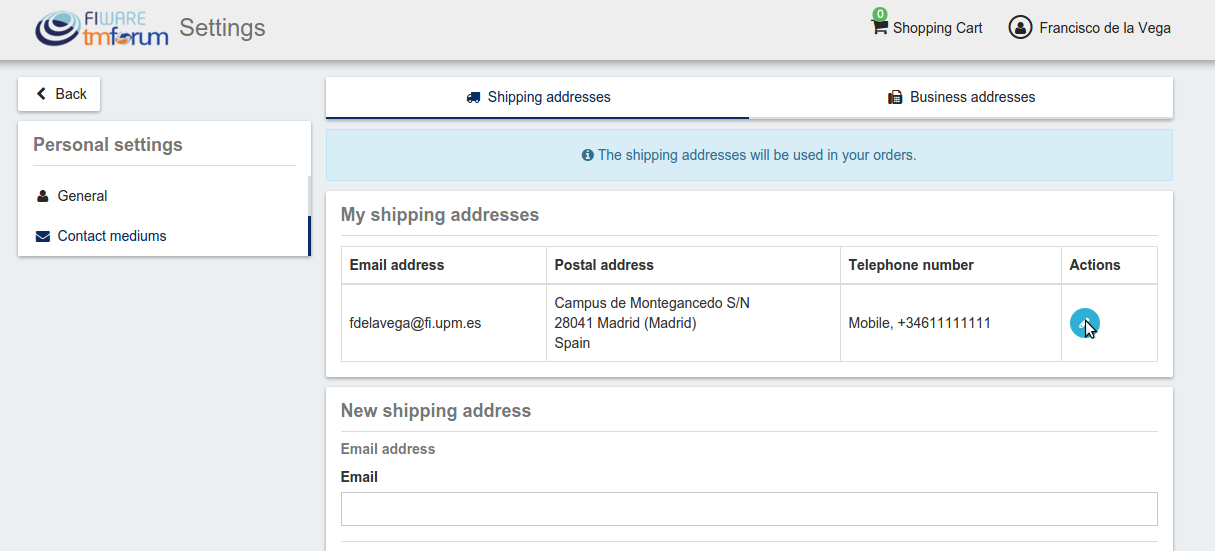The height and width of the screenshot is (551, 1215).
Task: Go back using the Back button
Action: coord(59,94)
